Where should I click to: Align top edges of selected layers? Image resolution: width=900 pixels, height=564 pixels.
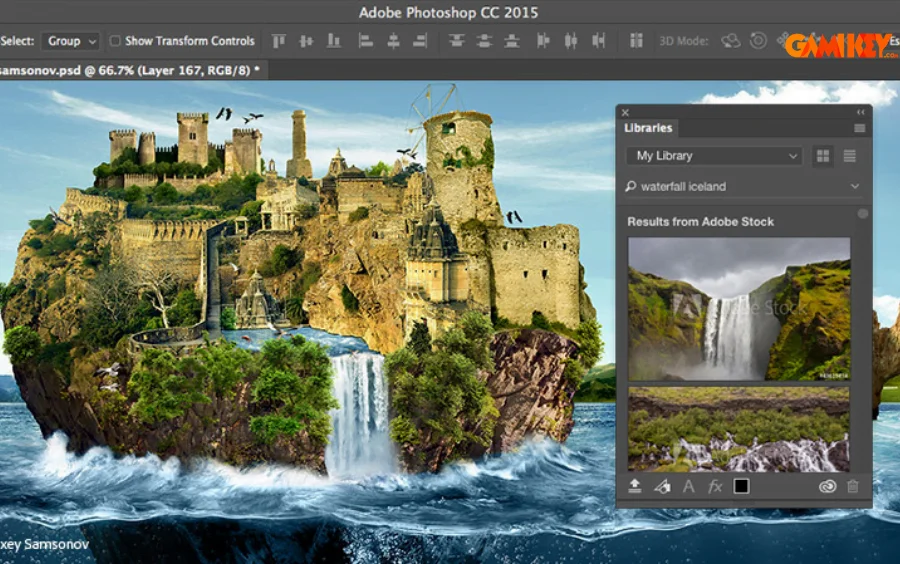click(279, 41)
